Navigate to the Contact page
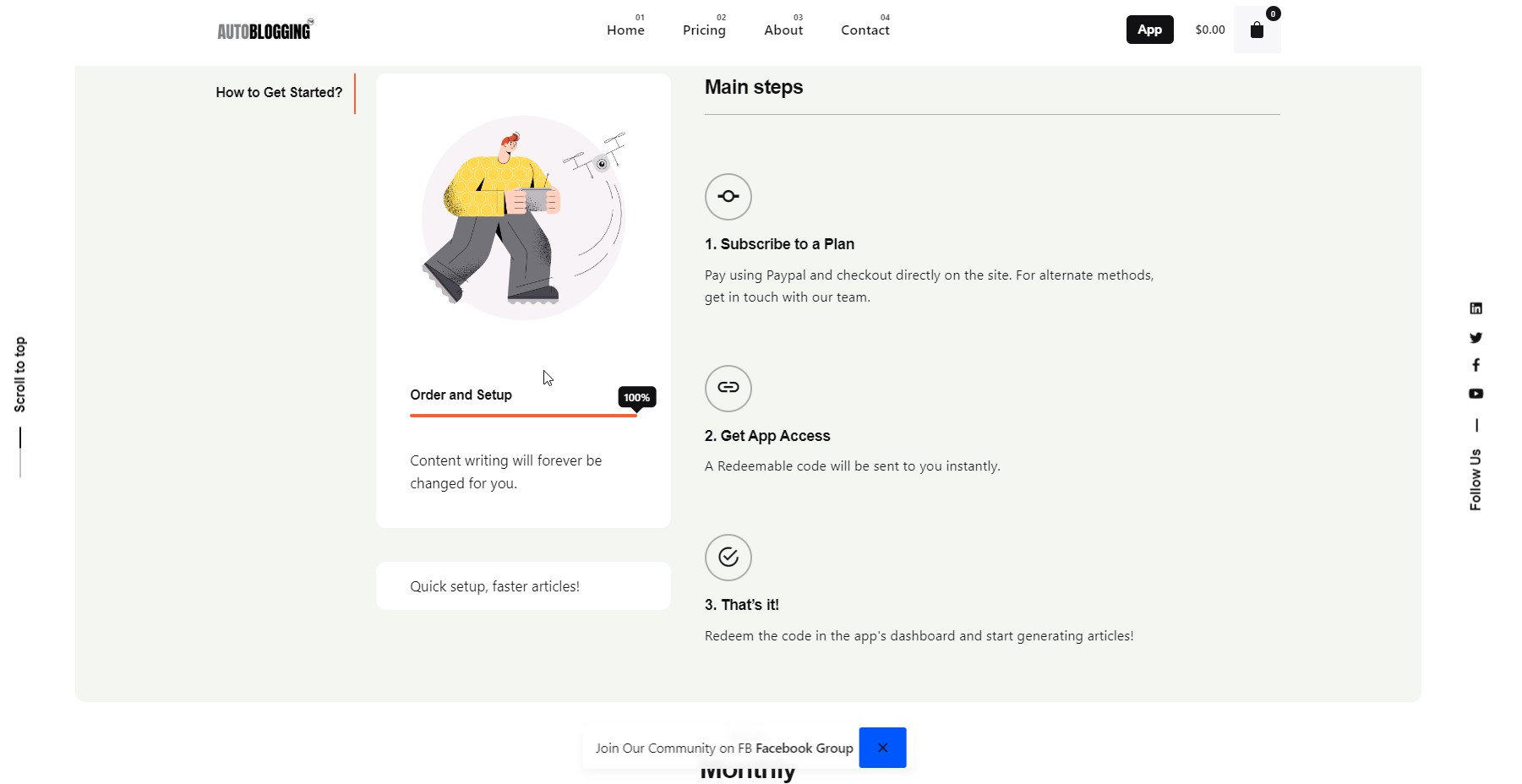The image size is (1522, 784). click(x=865, y=30)
